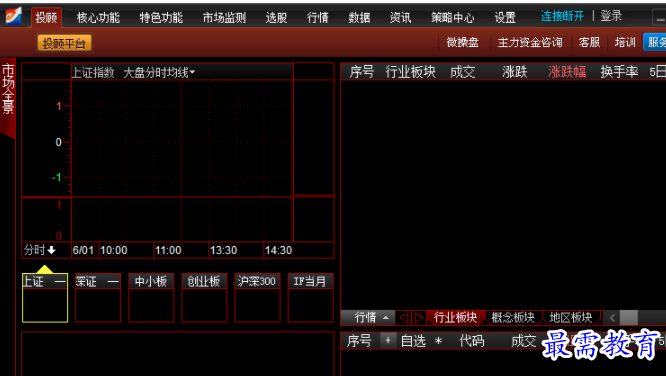Sort by 换手率 column header
This screenshot has height=376, width=666.
[x=619, y=72]
